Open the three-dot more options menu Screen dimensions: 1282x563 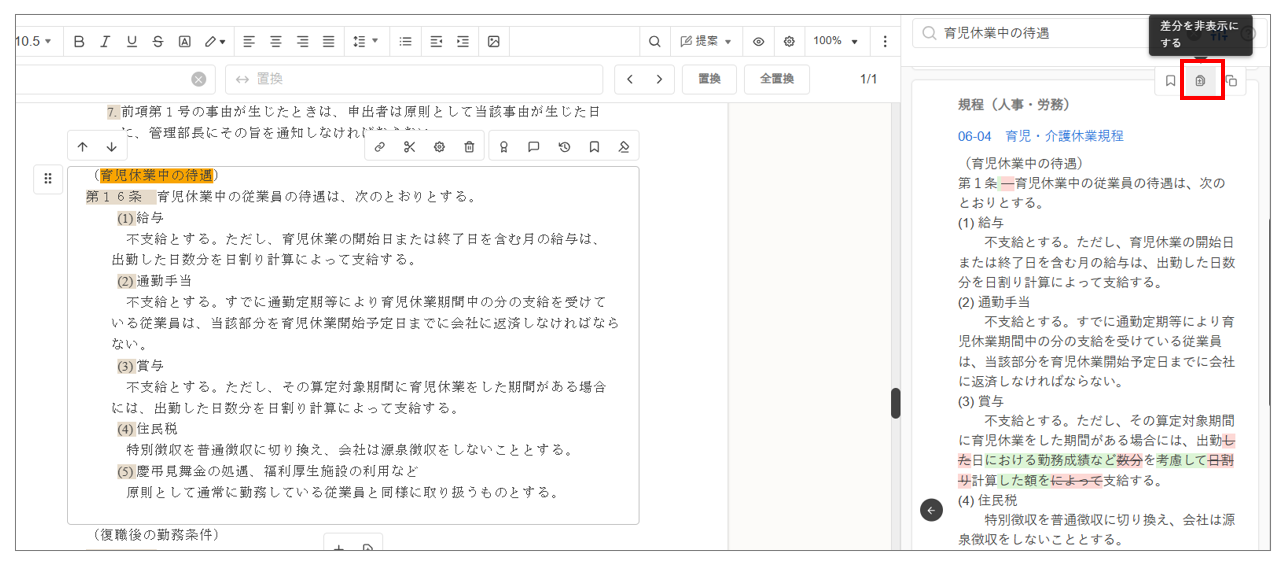885,42
